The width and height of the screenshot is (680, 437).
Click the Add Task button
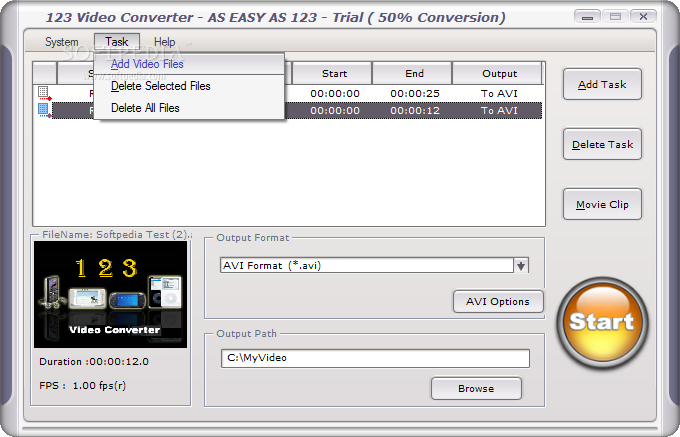(602, 84)
